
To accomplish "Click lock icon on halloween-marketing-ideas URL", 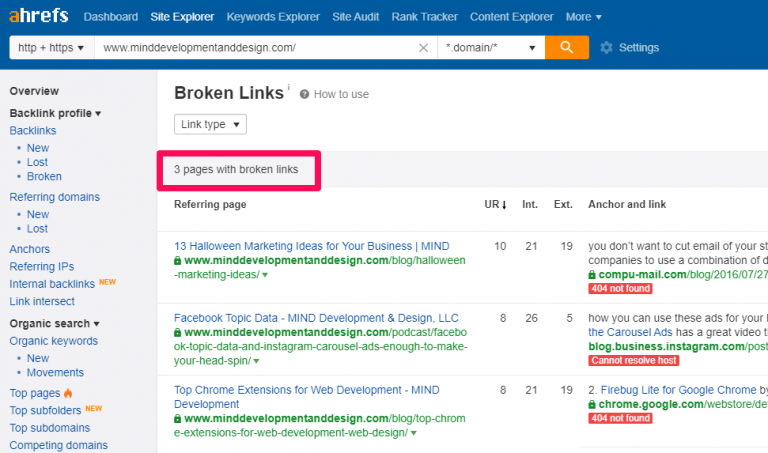I will tap(177, 261).
